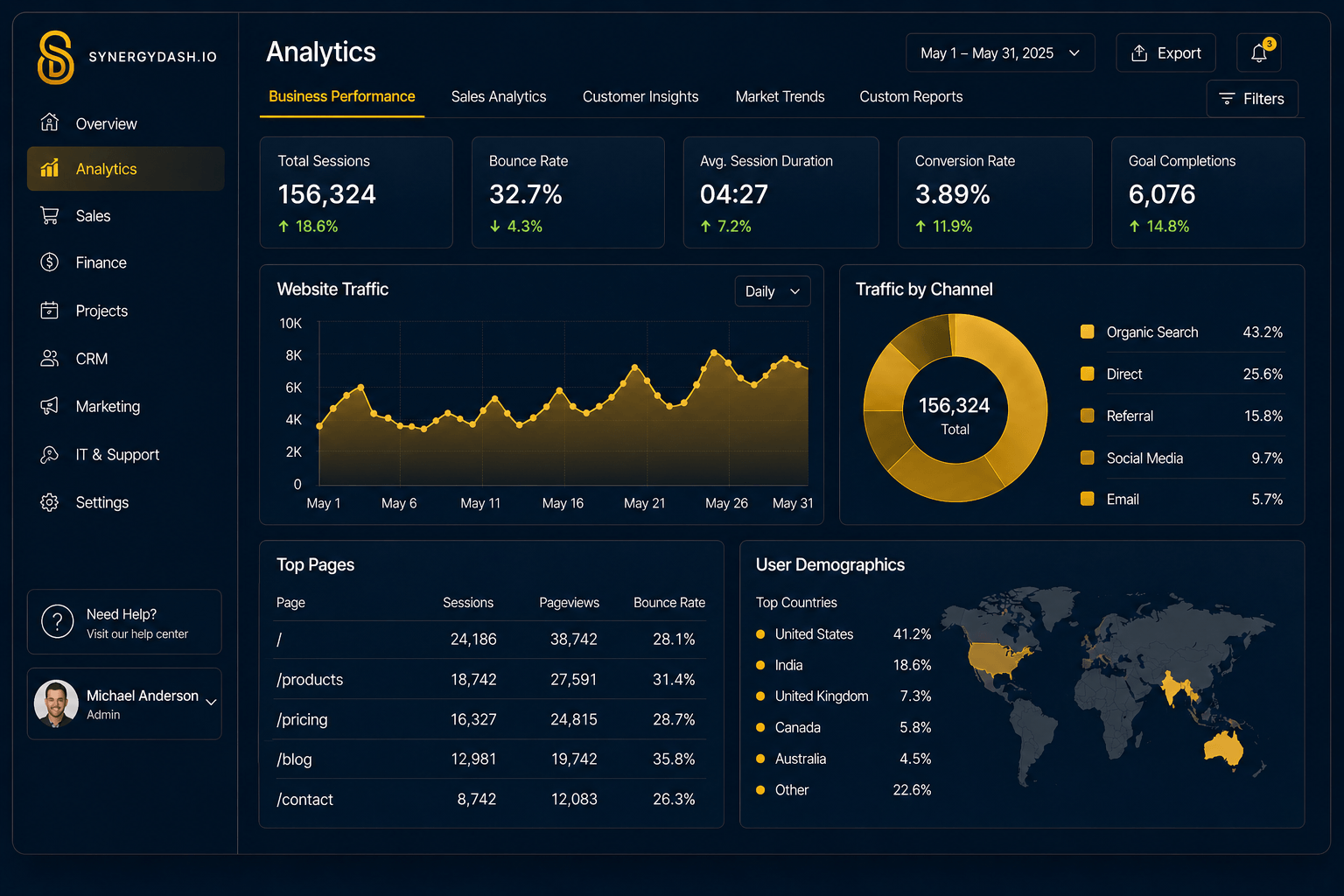Click the Export button
The image size is (1344, 896).
1165,52
